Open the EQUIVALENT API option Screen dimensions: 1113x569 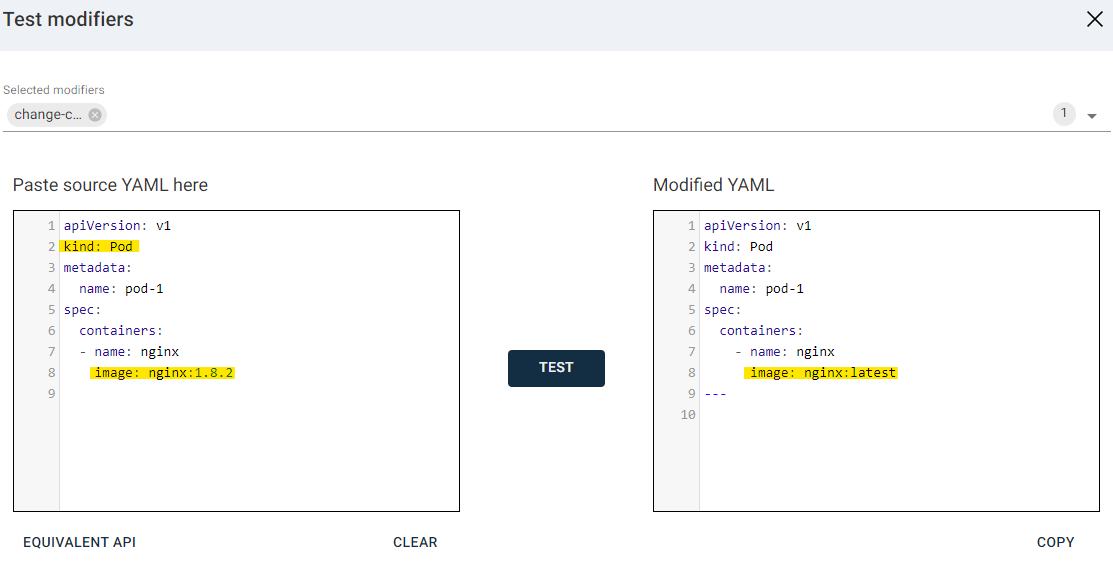pos(79,542)
